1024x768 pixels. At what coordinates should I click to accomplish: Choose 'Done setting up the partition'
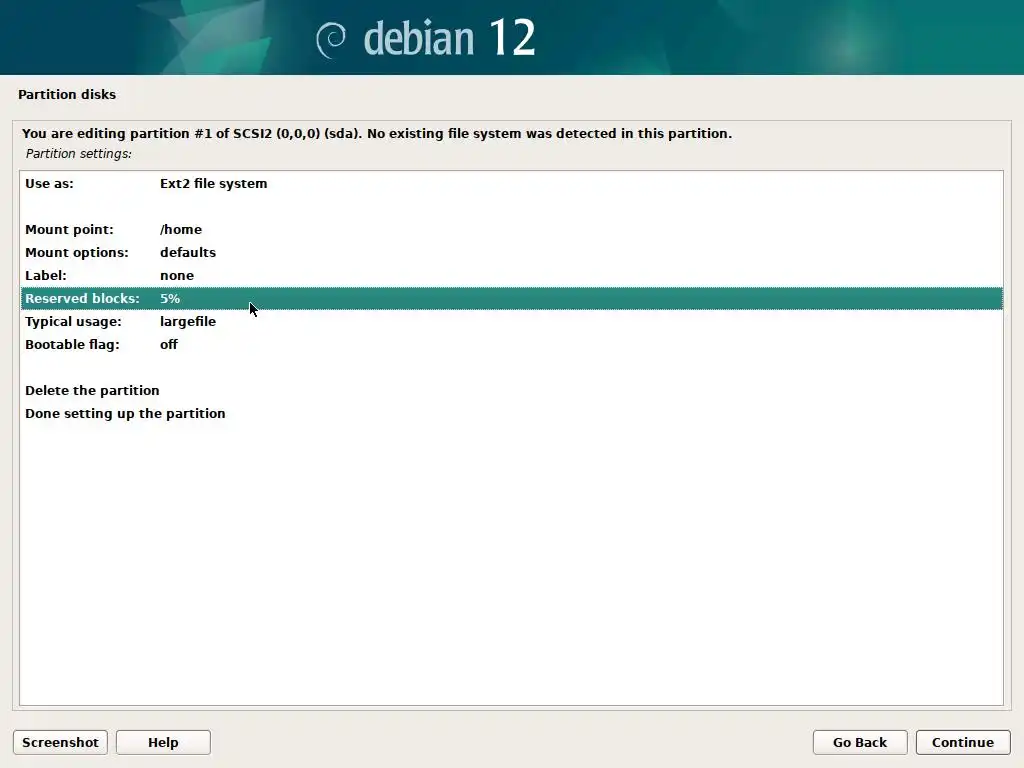tap(511, 413)
